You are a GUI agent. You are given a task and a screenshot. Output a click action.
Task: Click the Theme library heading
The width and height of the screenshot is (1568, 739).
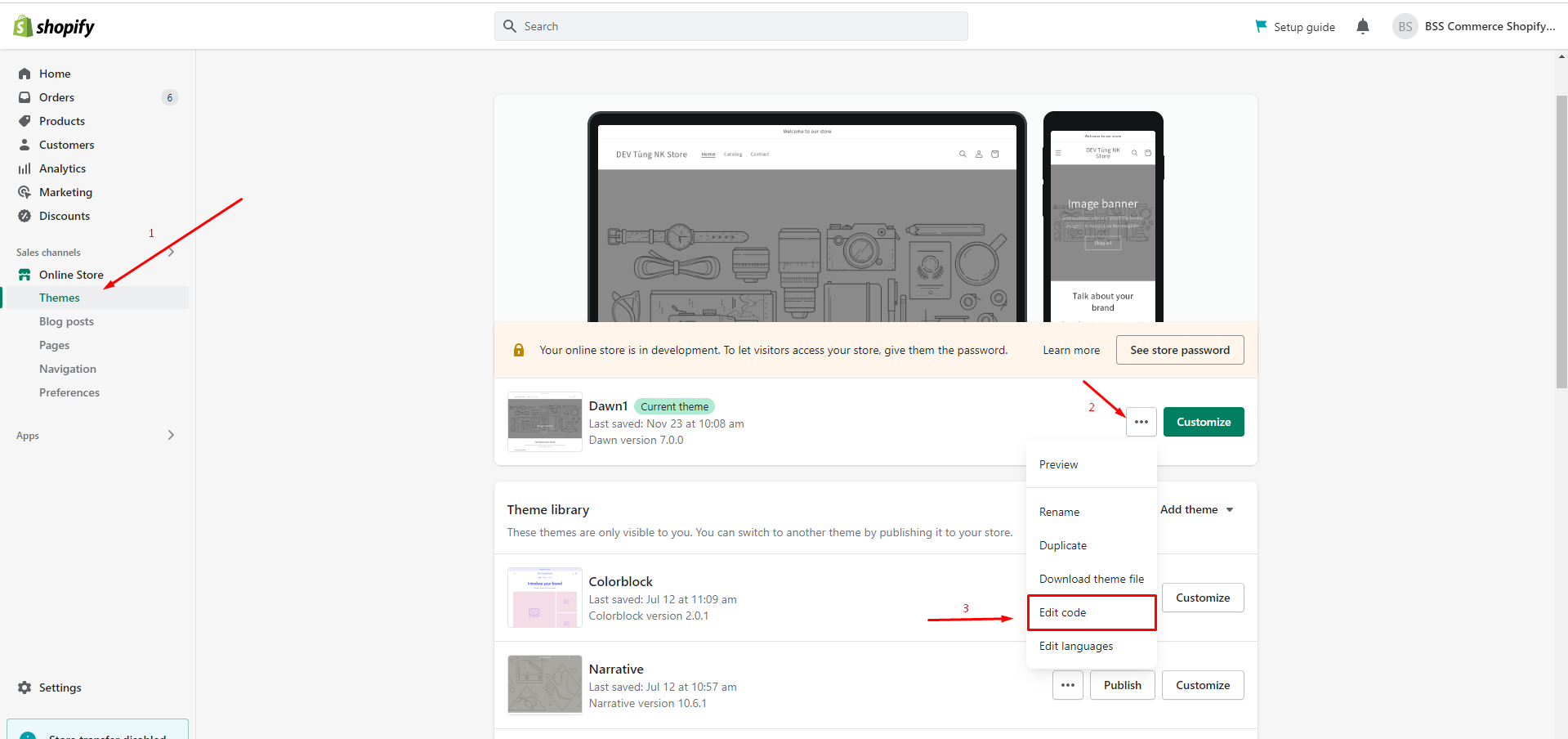548,509
